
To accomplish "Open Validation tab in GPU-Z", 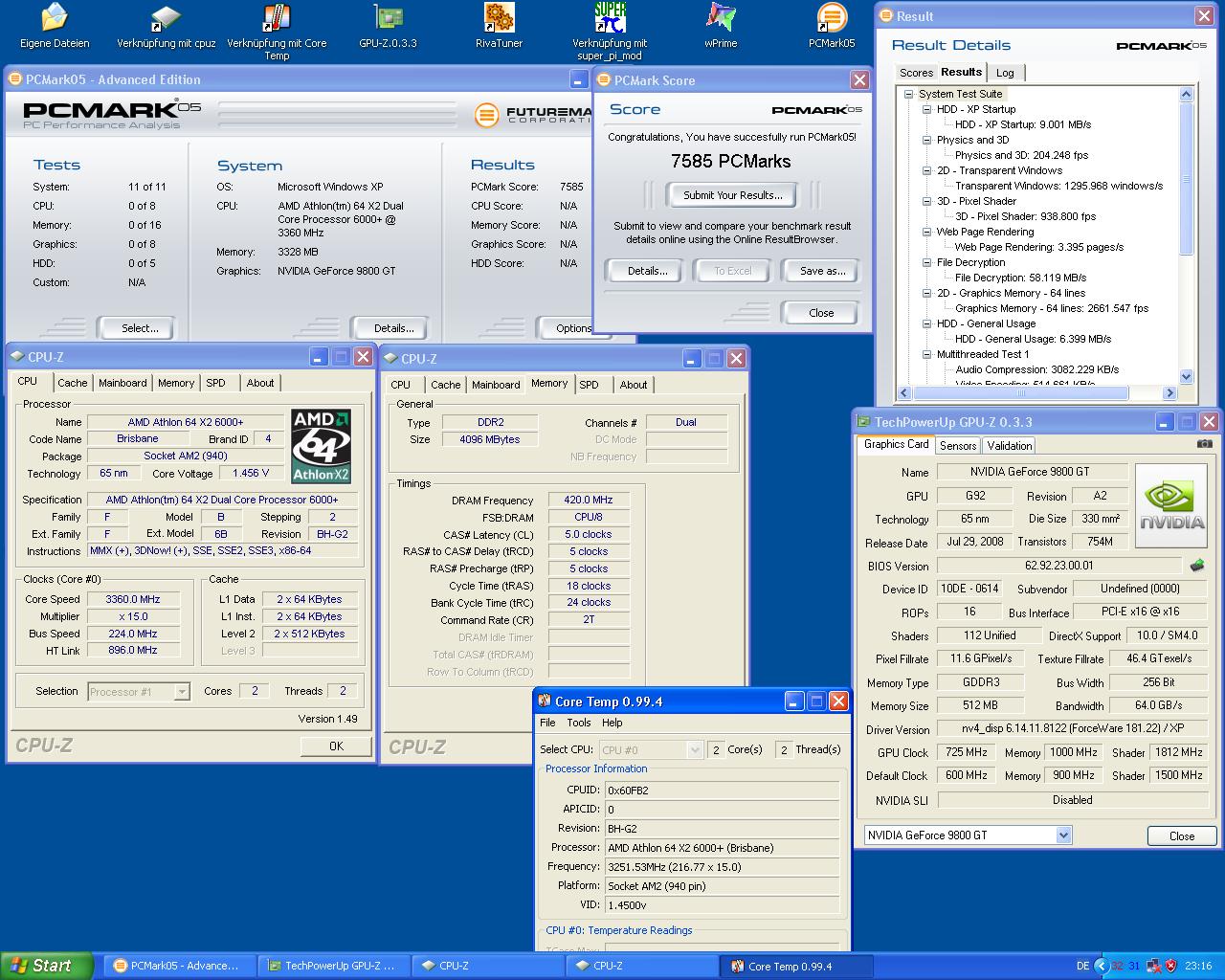I will coord(1010,446).
